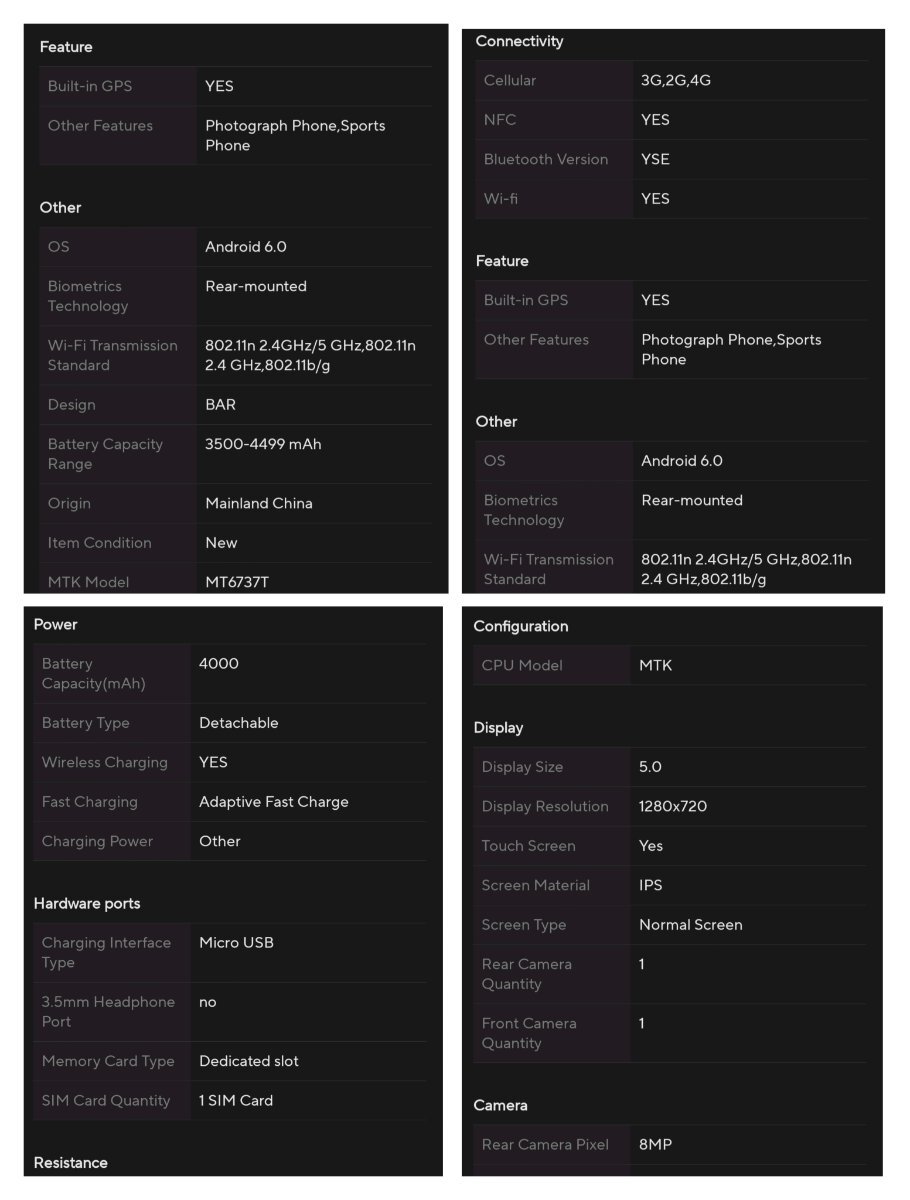Select the Item Condition label
The width and height of the screenshot is (910, 1200).
(x=100, y=542)
